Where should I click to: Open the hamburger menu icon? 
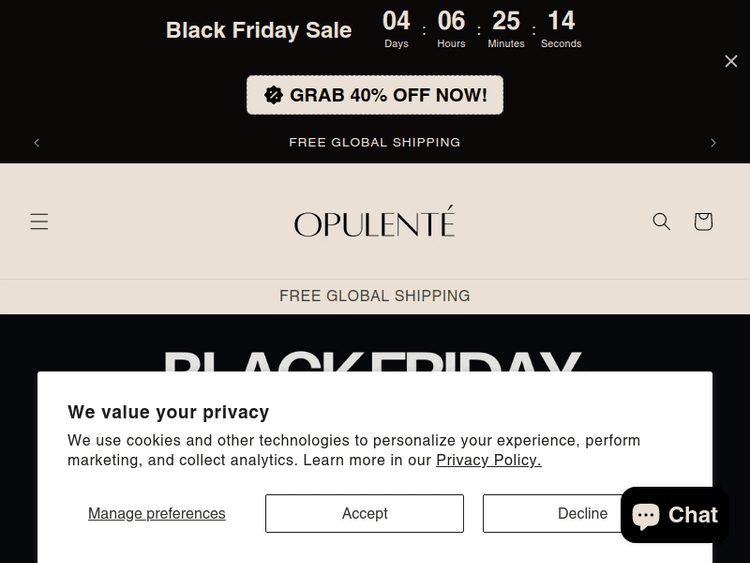(39, 221)
